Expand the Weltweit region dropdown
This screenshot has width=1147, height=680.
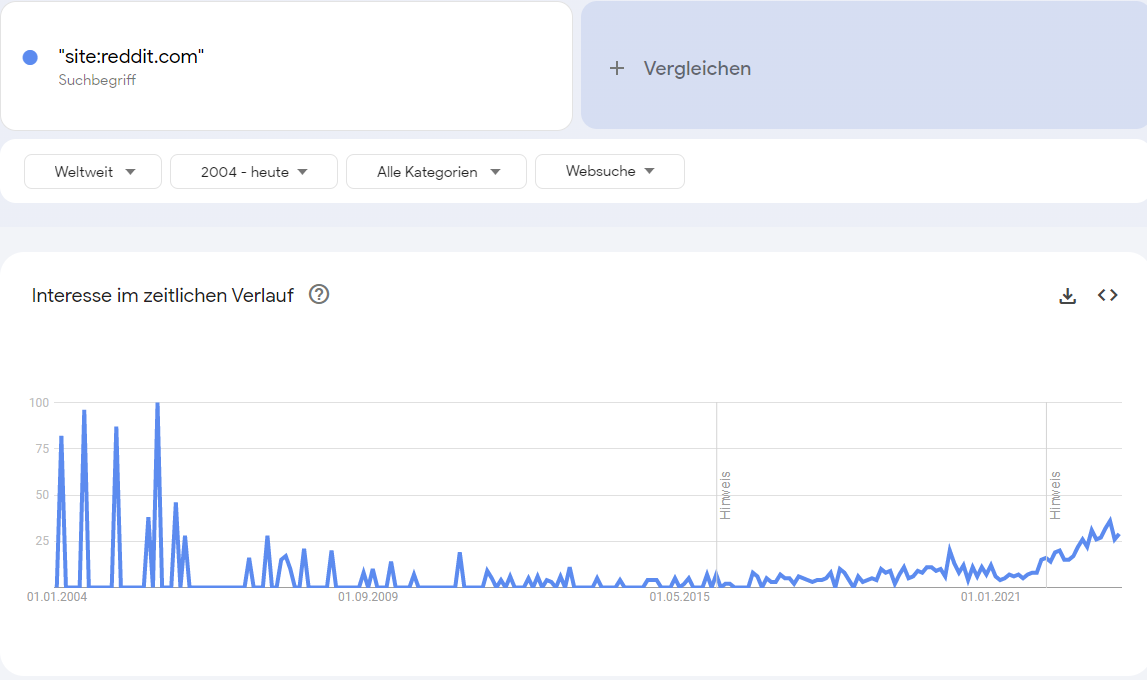click(x=93, y=172)
